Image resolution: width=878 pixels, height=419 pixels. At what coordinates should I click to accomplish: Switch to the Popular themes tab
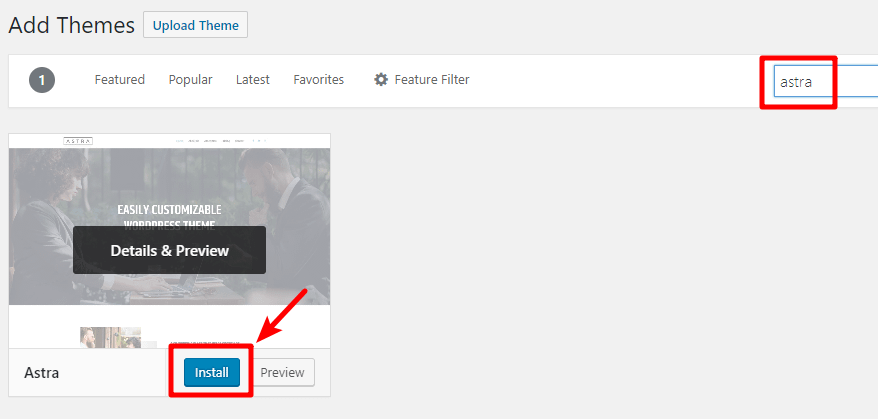(190, 80)
